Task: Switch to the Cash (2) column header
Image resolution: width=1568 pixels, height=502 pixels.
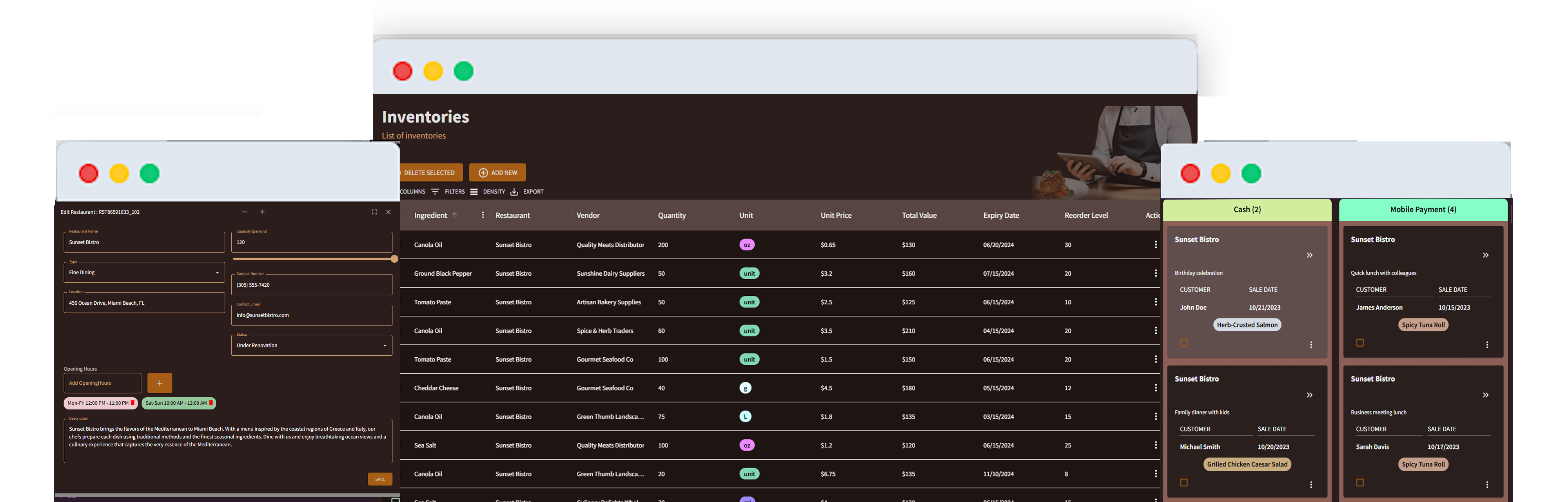Action: tap(1247, 209)
